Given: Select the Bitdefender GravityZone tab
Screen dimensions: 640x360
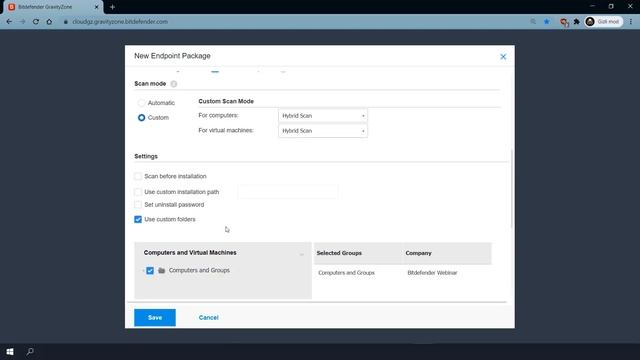Looking at the screenshot, I should [52, 7].
